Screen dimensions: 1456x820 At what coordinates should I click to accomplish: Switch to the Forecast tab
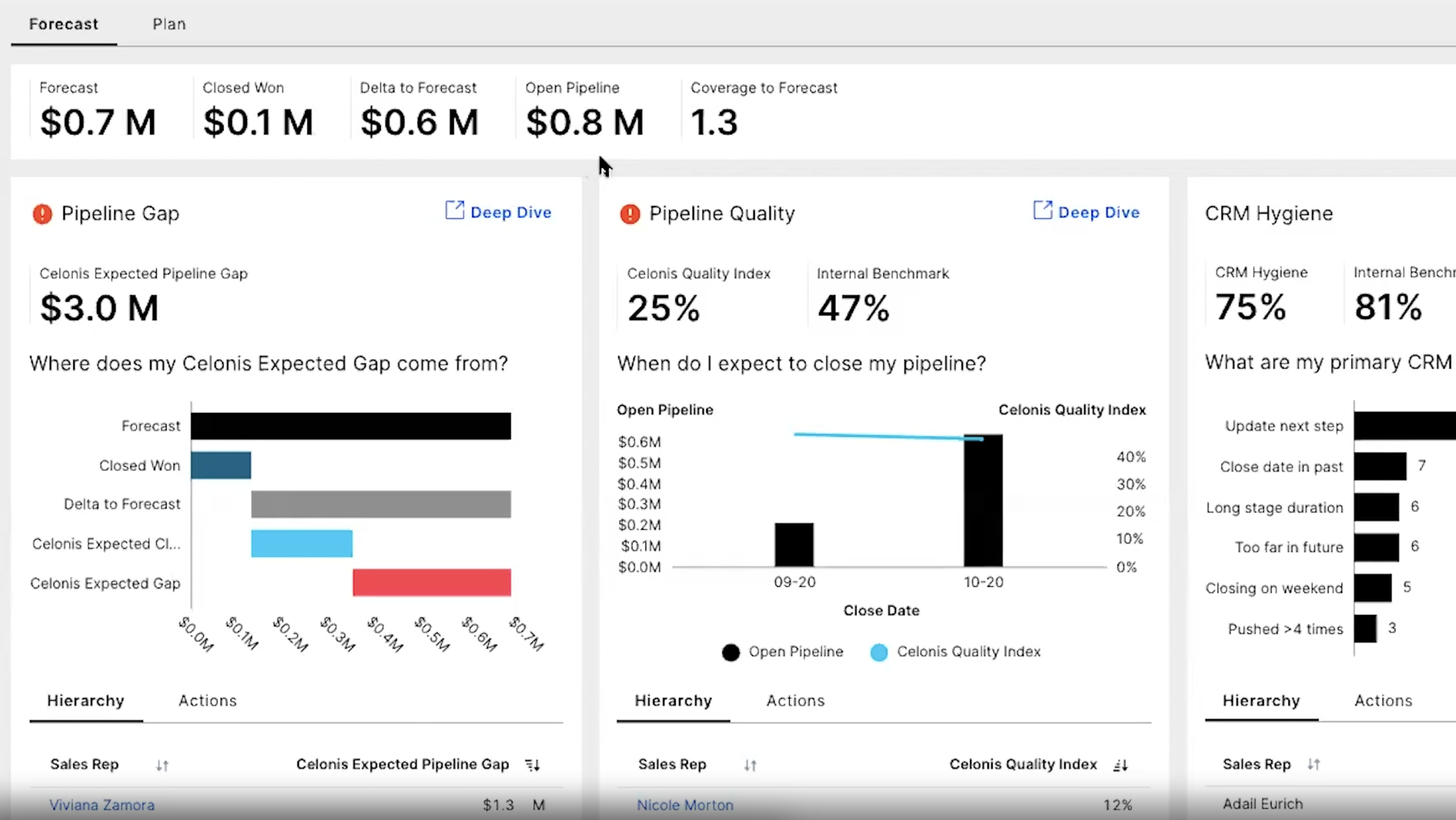coord(63,24)
